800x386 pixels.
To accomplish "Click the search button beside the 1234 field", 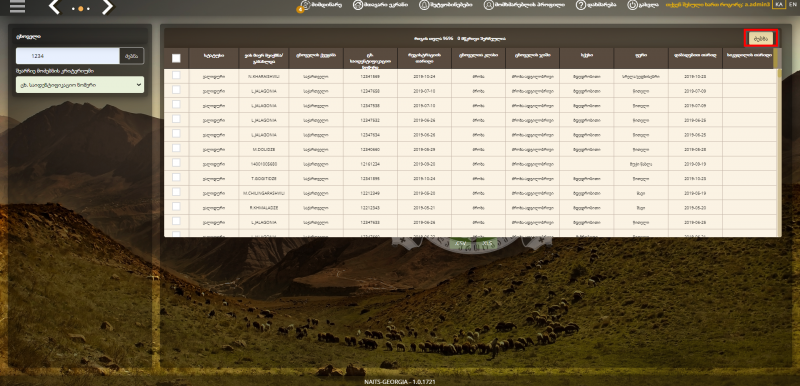I will pos(132,56).
